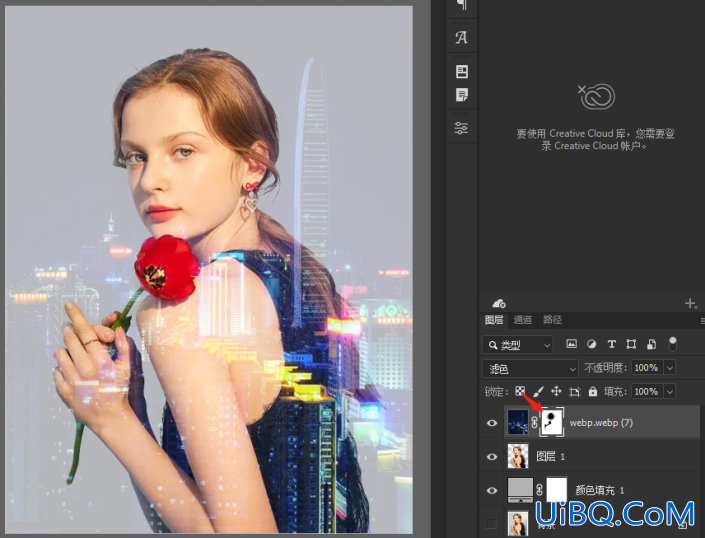
Task: Click the Creative Cloud offline logo in Libraries
Action: coord(597,97)
